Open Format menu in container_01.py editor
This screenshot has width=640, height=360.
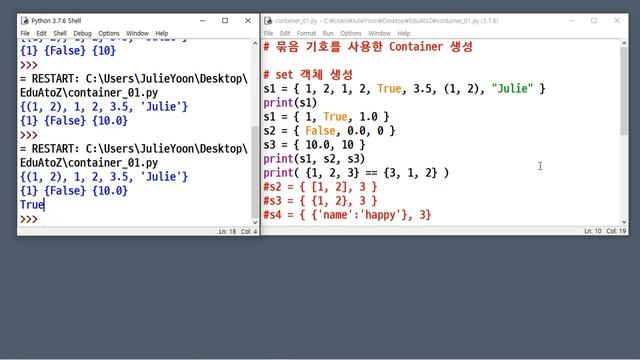tap(306, 33)
